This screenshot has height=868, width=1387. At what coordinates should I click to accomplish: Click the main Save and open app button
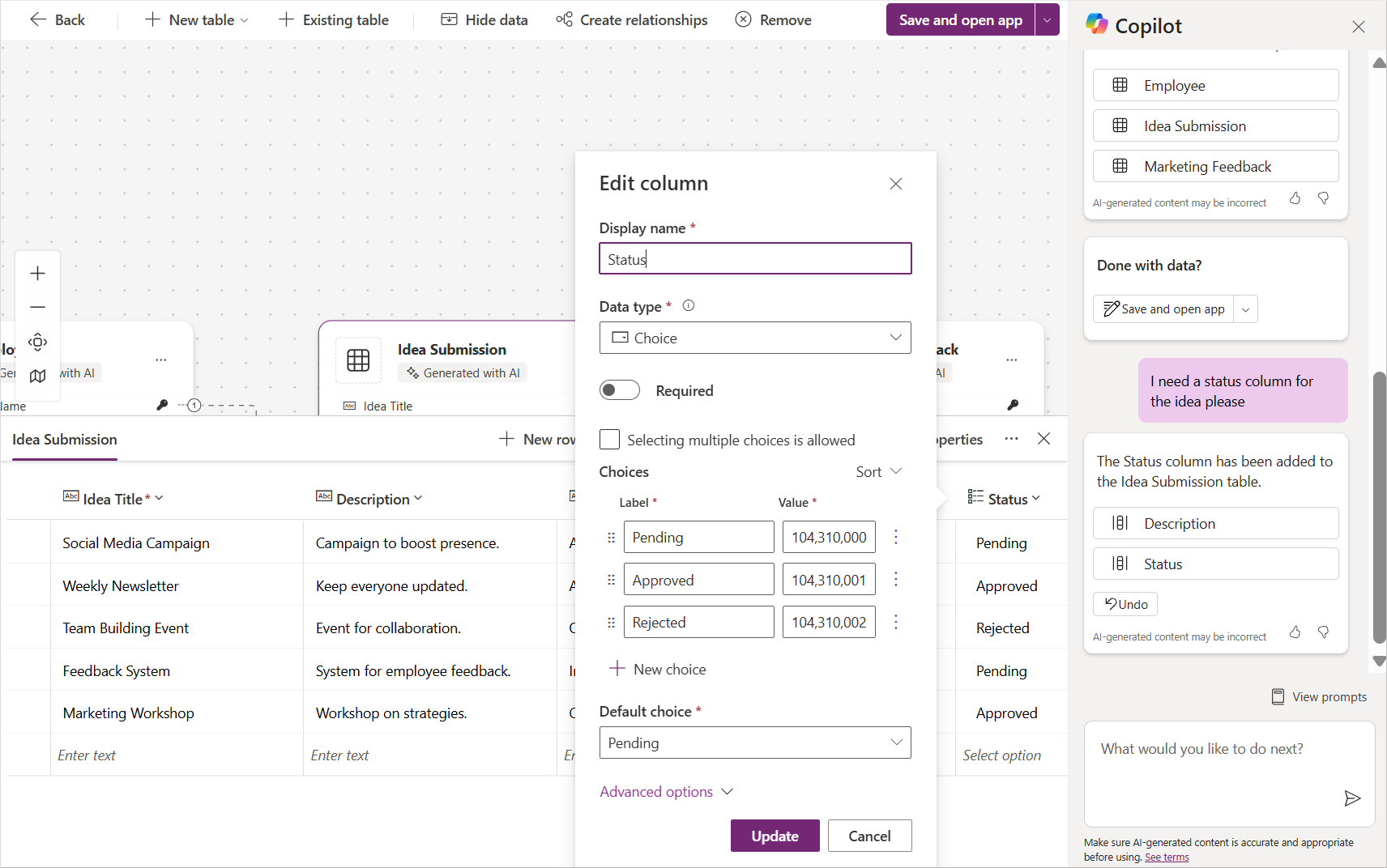960,19
